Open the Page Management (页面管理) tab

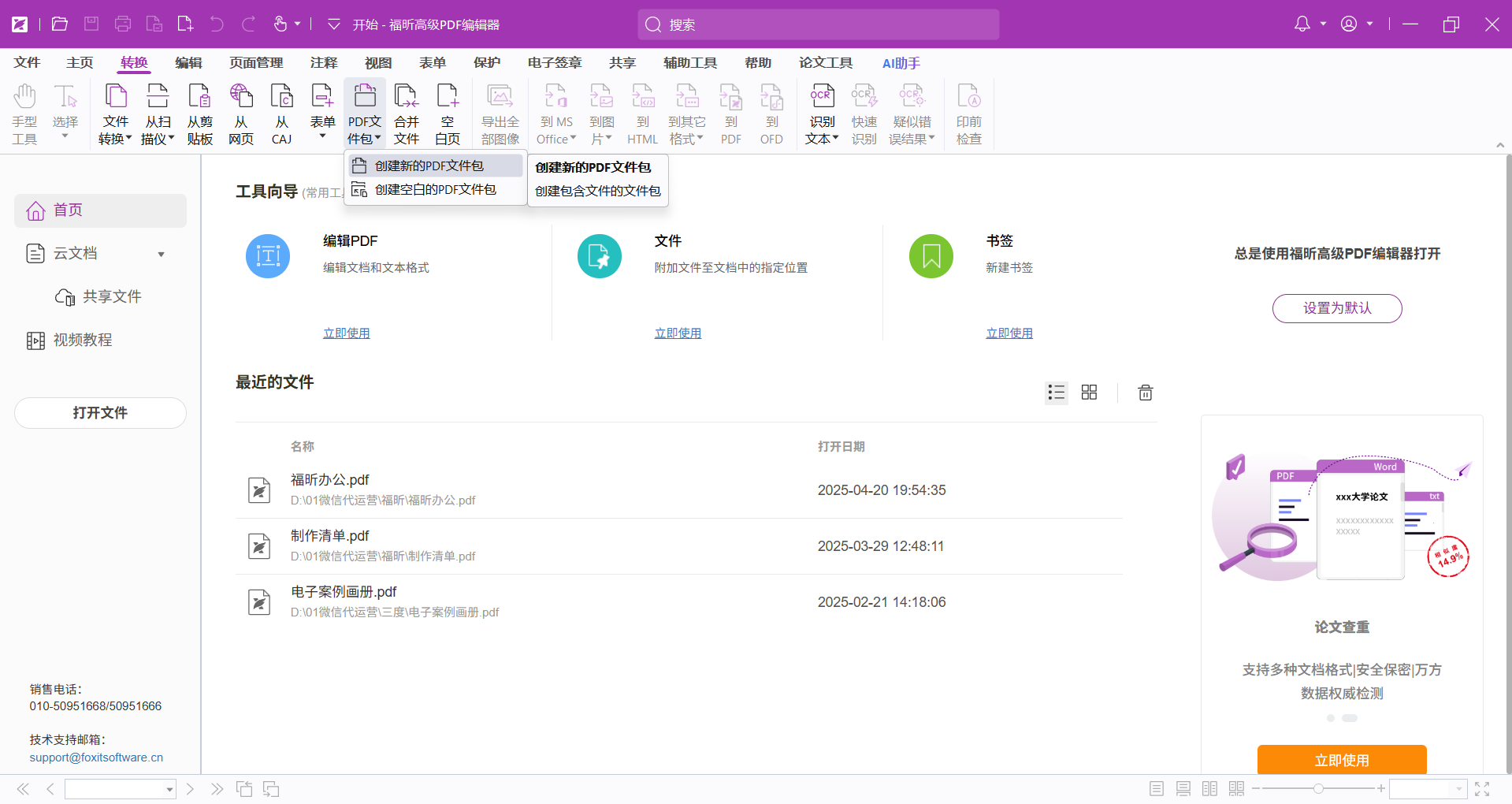pos(256,63)
